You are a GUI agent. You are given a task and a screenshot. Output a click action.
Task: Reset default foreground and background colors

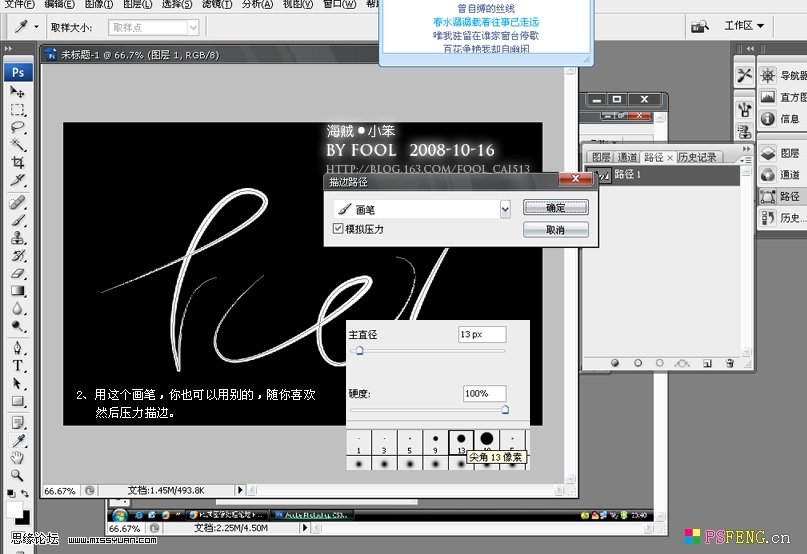pos(11,493)
